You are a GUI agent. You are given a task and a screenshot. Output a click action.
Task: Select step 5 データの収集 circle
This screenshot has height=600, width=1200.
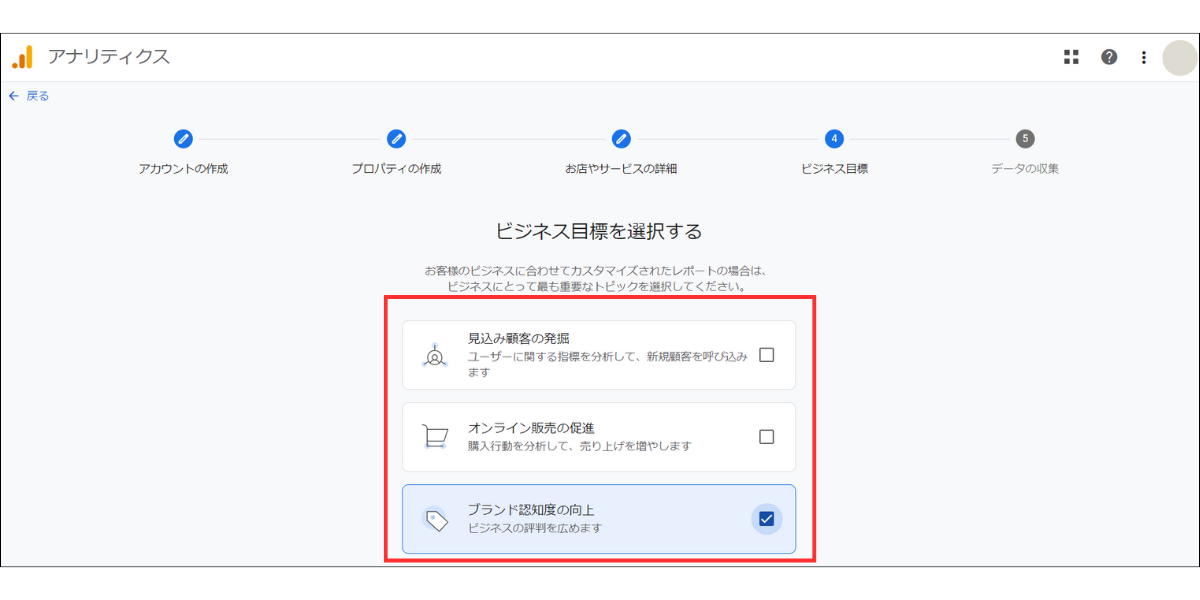click(1025, 139)
